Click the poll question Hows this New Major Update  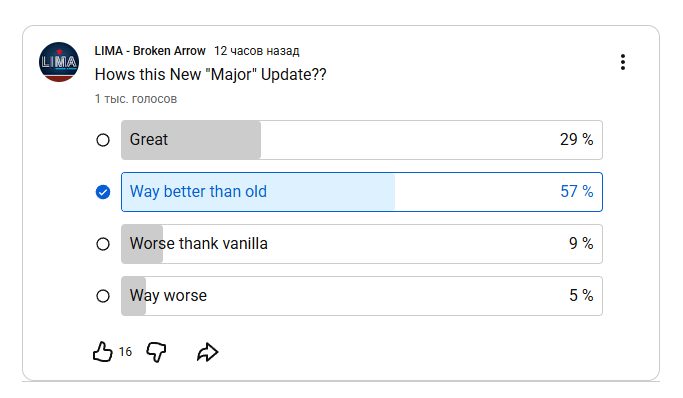(210, 74)
